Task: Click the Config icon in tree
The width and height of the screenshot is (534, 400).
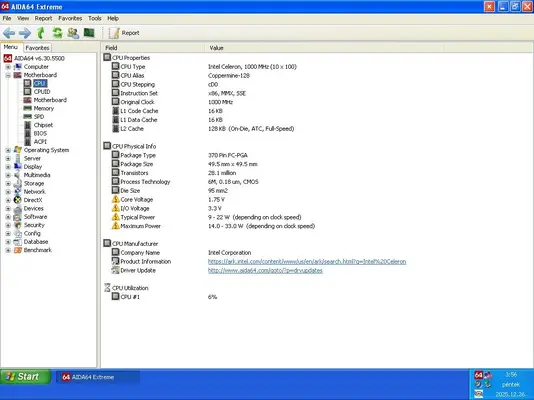Action: 17,234
